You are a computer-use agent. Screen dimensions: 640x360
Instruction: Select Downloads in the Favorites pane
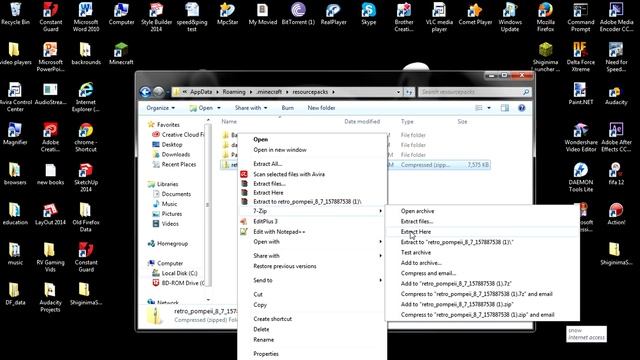coord(176,155)
